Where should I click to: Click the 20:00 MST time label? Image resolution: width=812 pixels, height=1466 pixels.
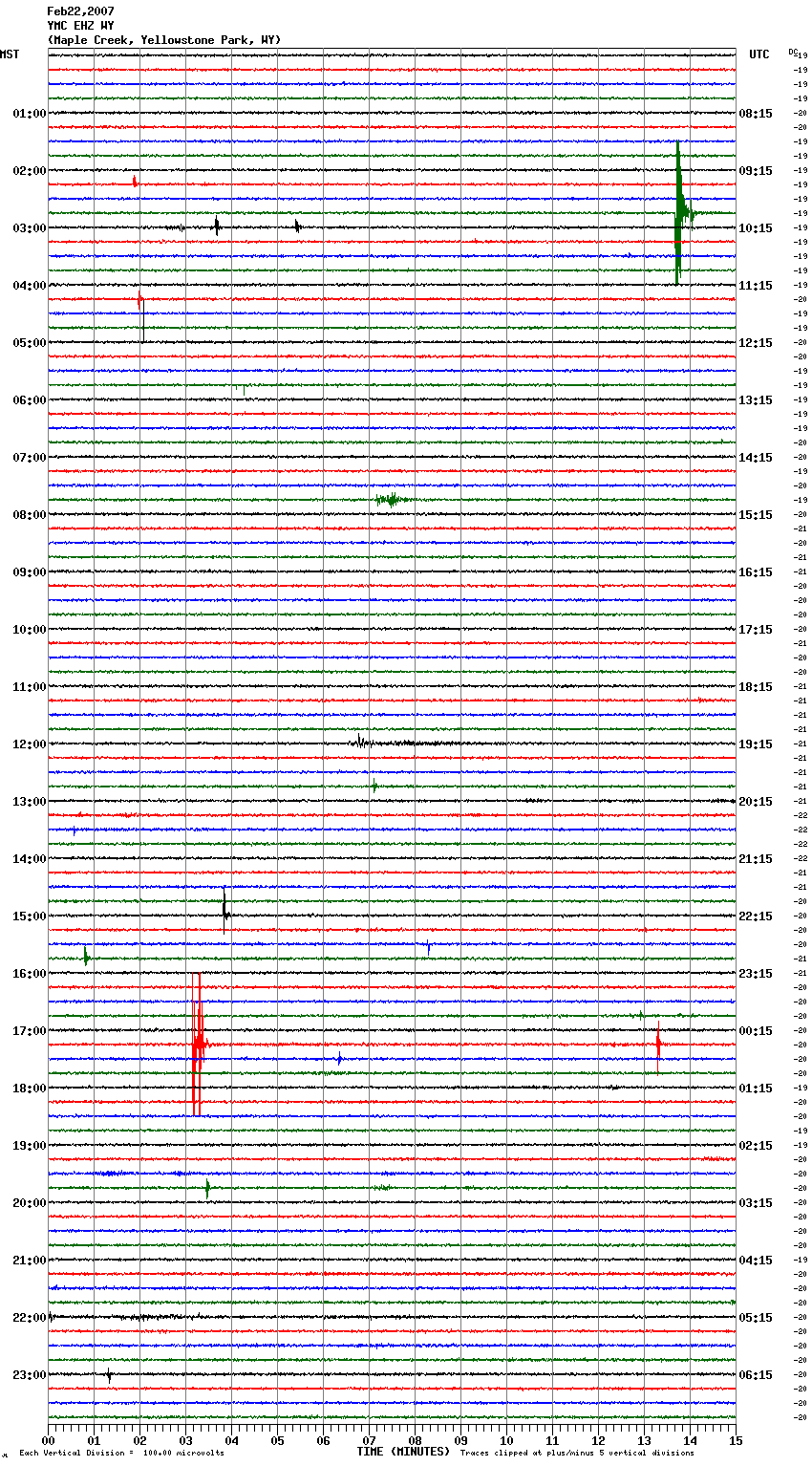pyautogui.click(x=29, y=1203)
